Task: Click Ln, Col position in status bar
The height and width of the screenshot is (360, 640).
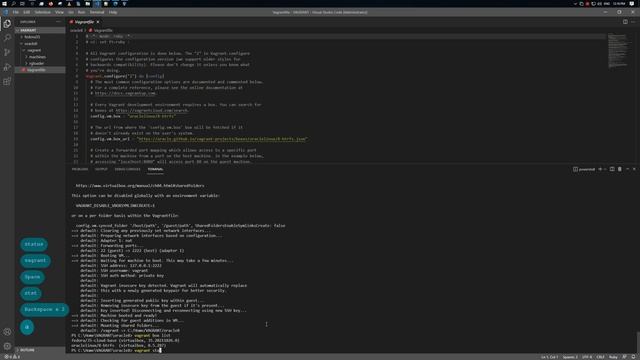Action: (549, 357)
